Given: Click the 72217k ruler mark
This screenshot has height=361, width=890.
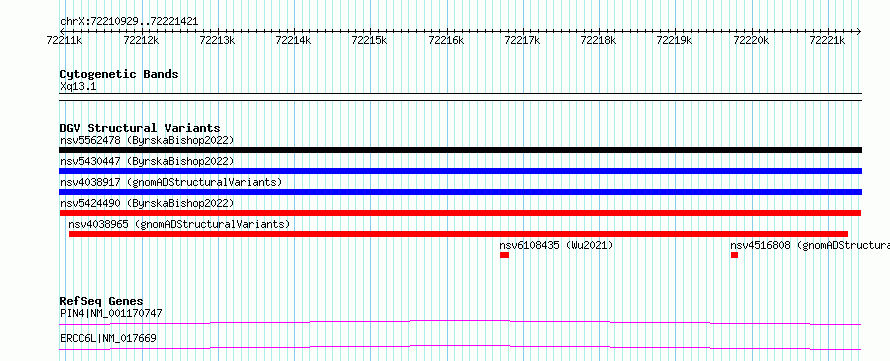Looking at the screenshot, I should point(522,40).
